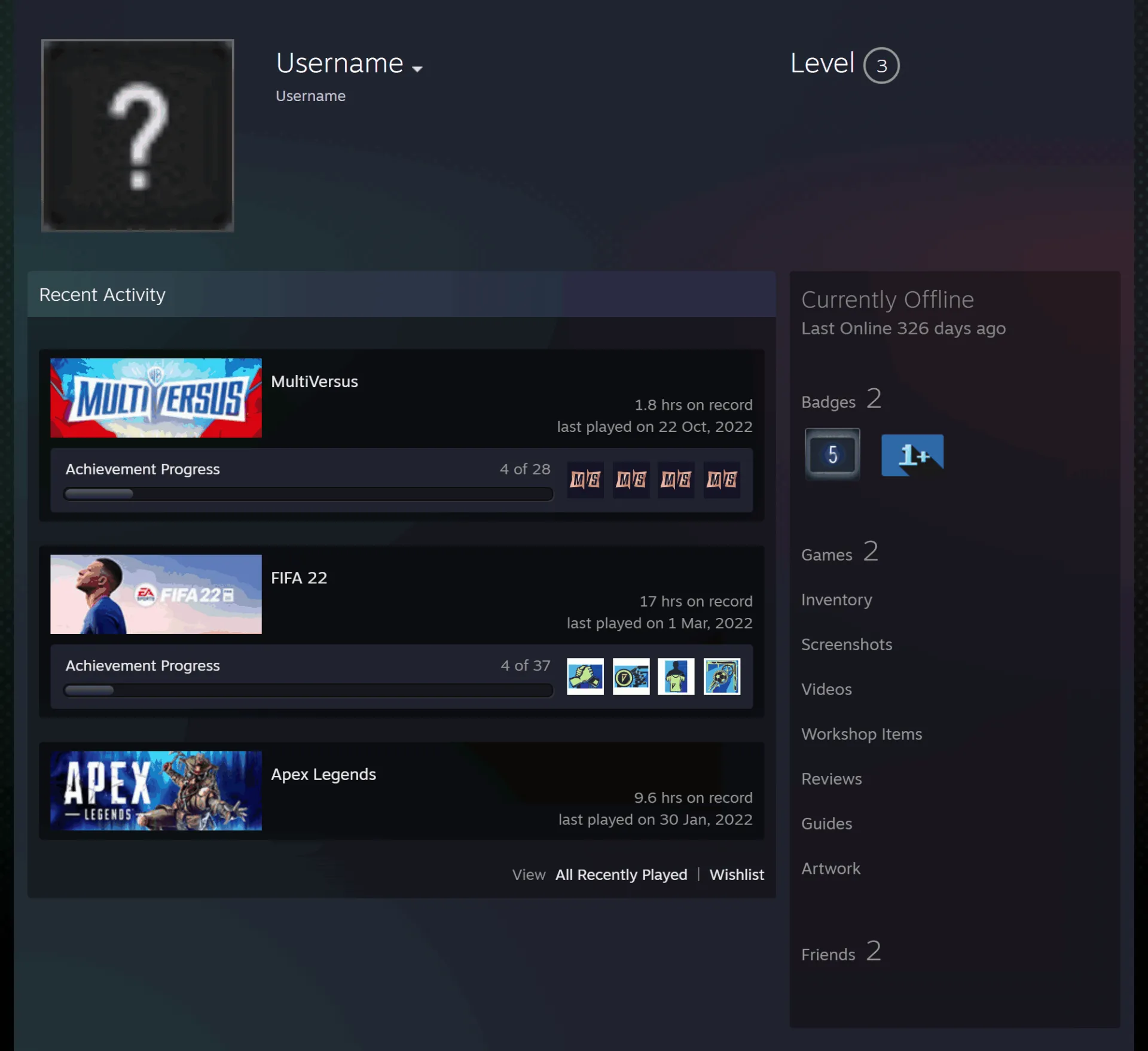Open the Friends list
Image resolution: width=1148 pixels, height=1051 pixels.
click(x=841, y=952)
